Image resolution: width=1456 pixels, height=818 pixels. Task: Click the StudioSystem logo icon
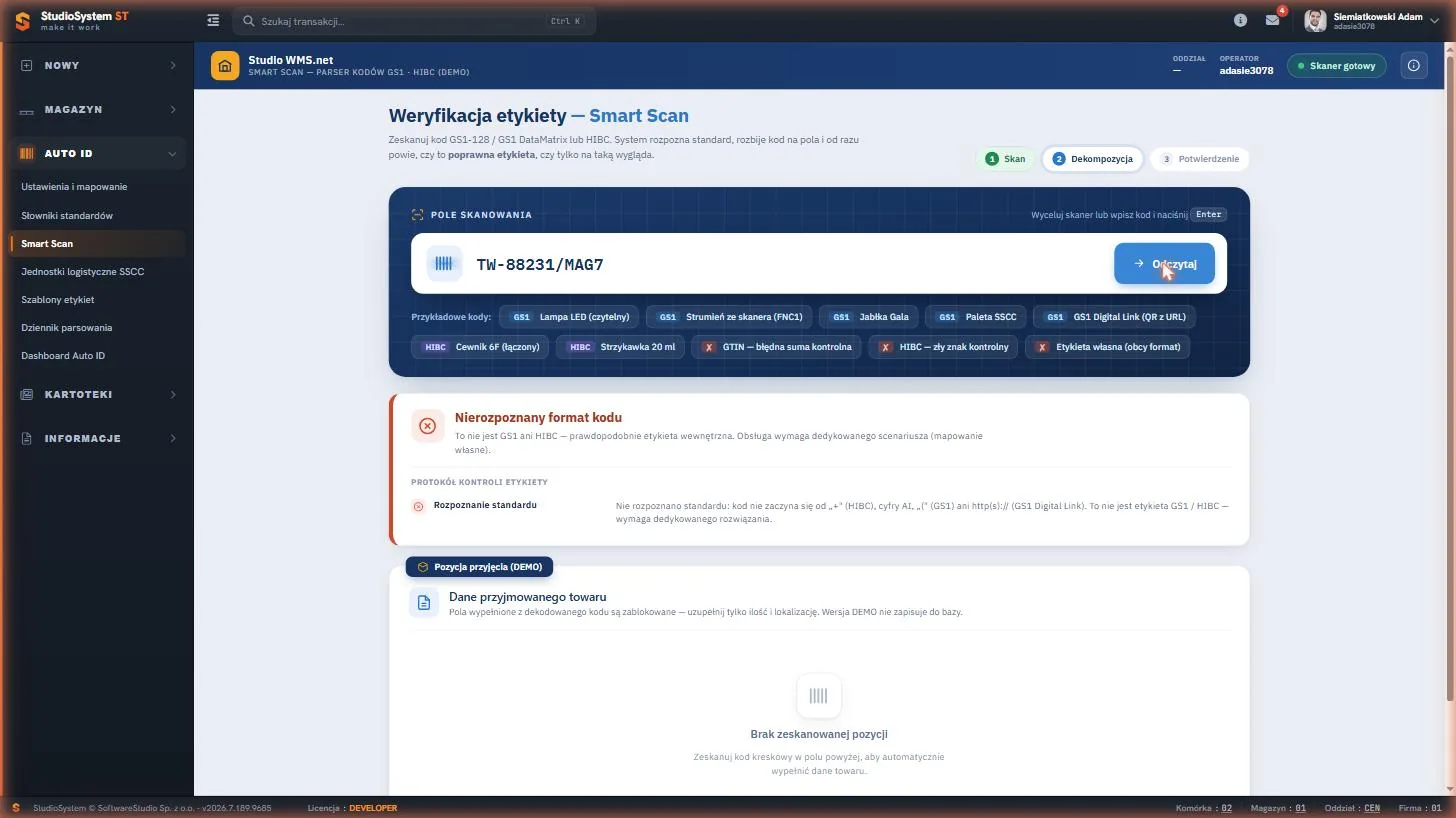(x=22, y=20)
